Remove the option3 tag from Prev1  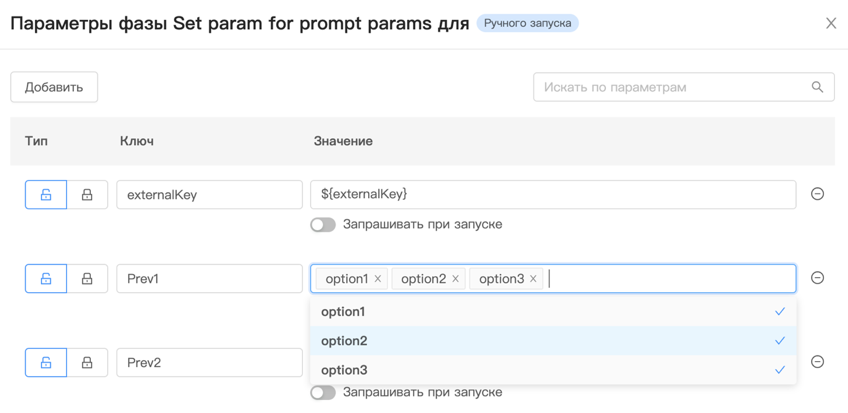[x=533, y=279]
